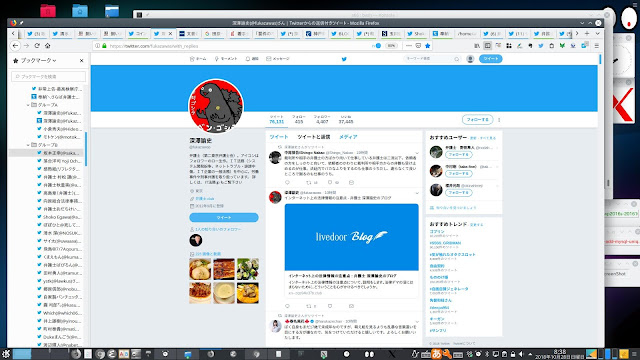Close the active Firefox tab

click(x=171, y=33)
